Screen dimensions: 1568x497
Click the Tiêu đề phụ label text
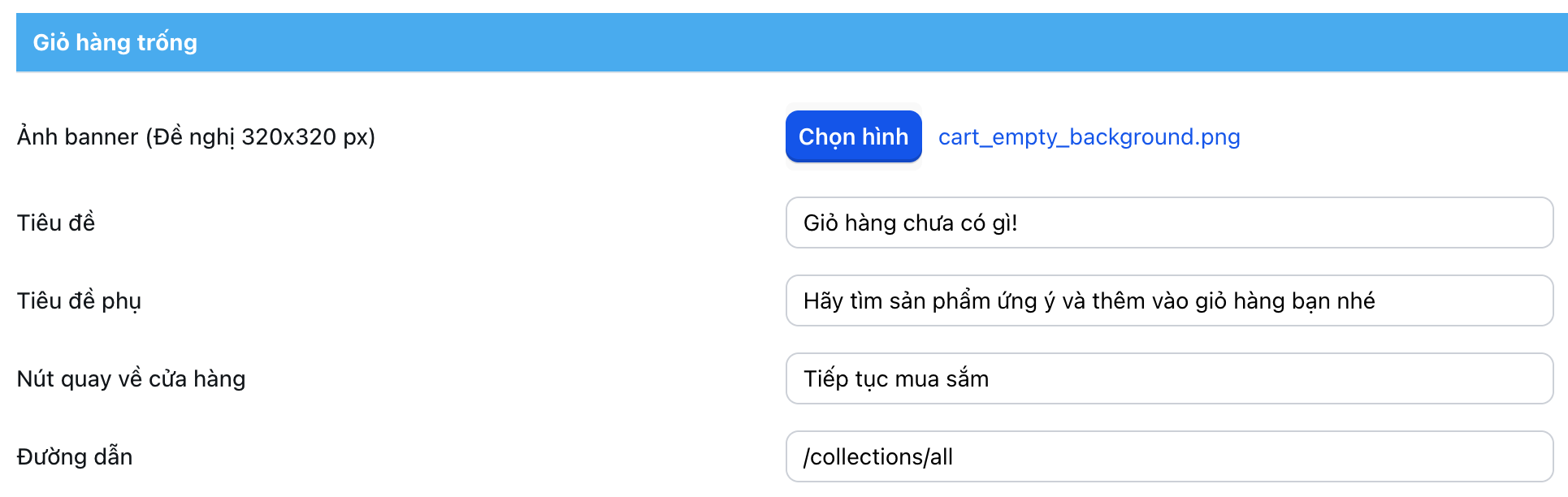(79, 300)
